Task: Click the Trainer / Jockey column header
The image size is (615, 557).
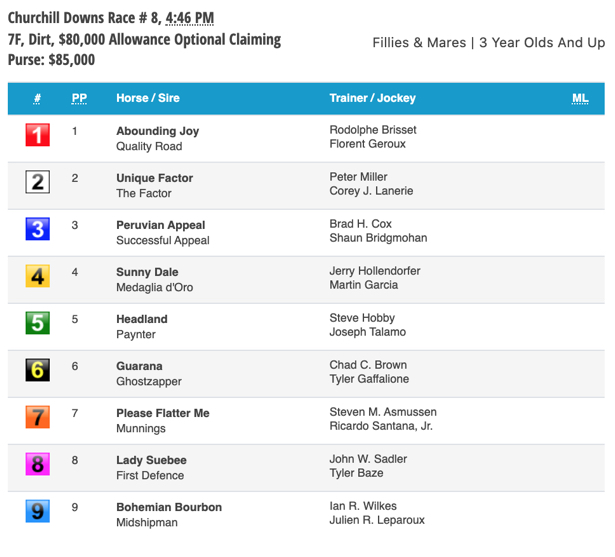Action: pyautogui.click(x=373, y=98)
